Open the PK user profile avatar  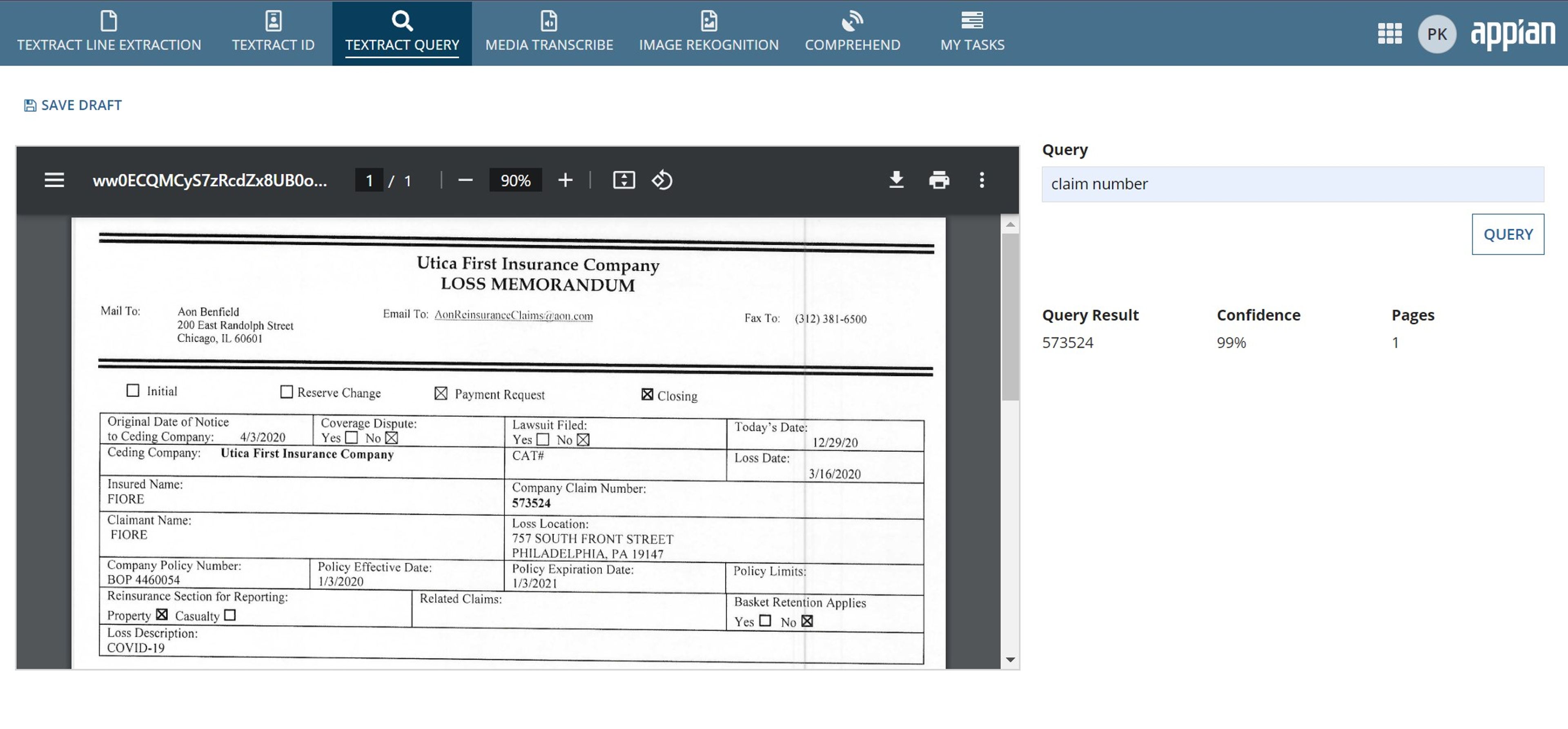[1437, 34]
